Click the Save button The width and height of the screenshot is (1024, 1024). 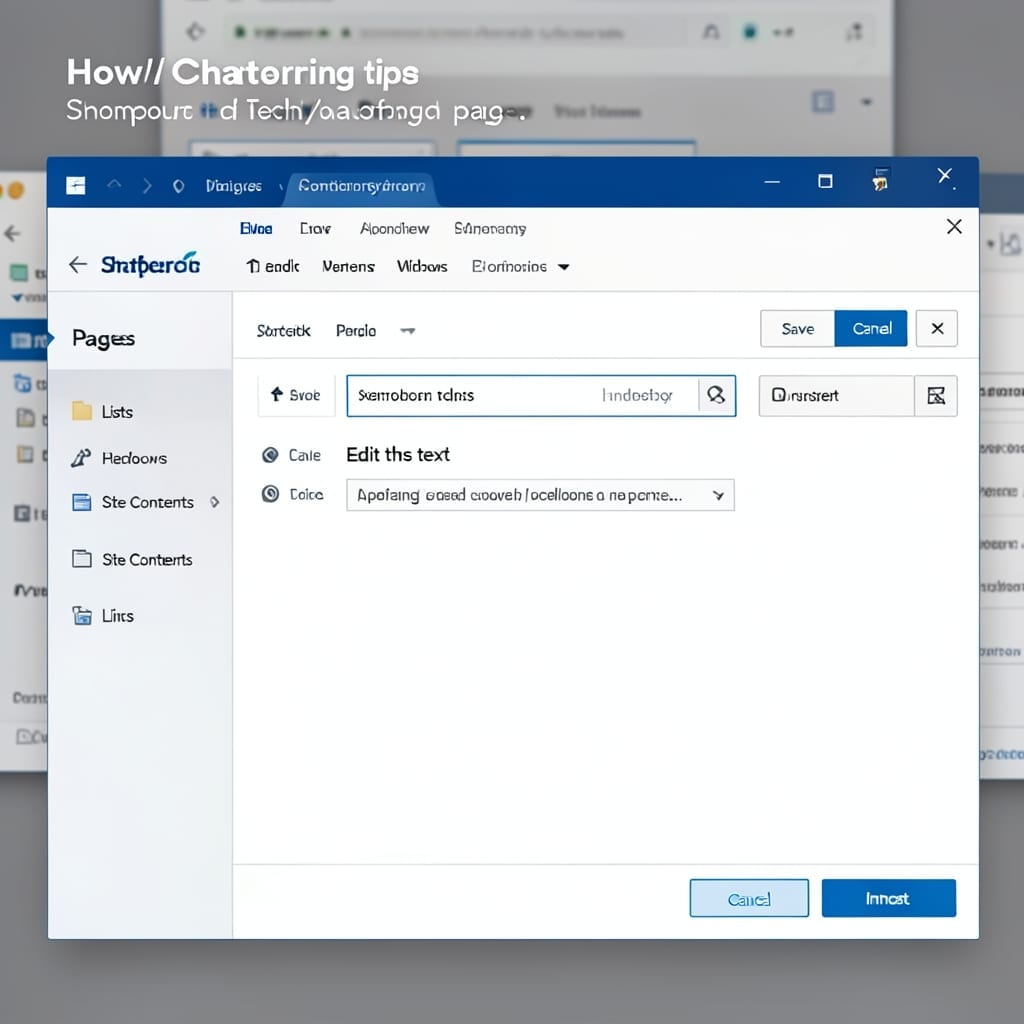[797, 328]
